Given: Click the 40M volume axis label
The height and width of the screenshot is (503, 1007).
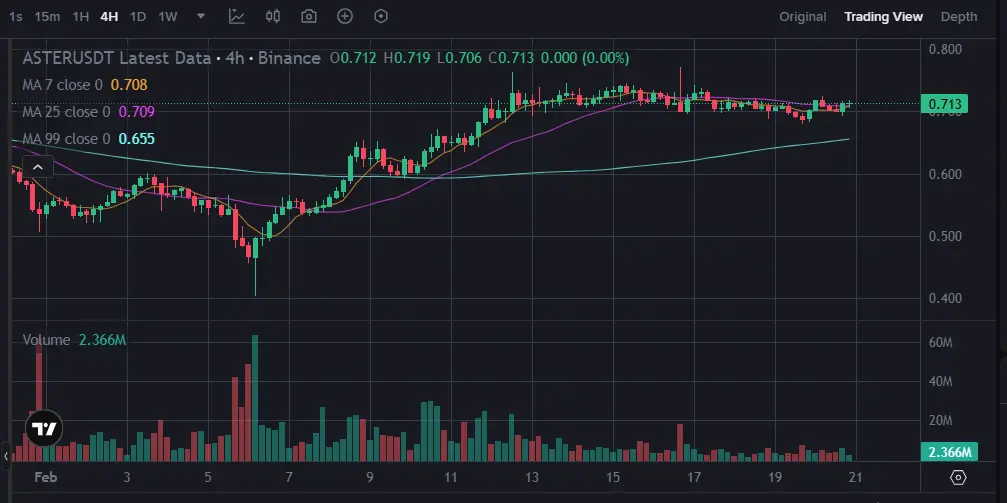Looking at the screenshot, I should click(940, 382).
